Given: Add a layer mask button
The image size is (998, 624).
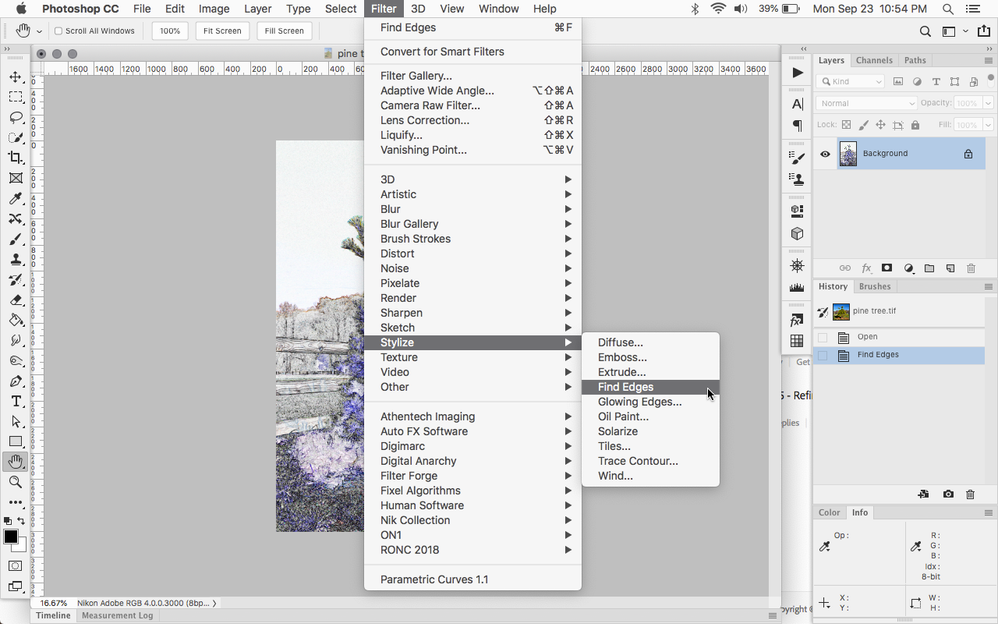Looking at the screenshot, I should tap(887, 268).
